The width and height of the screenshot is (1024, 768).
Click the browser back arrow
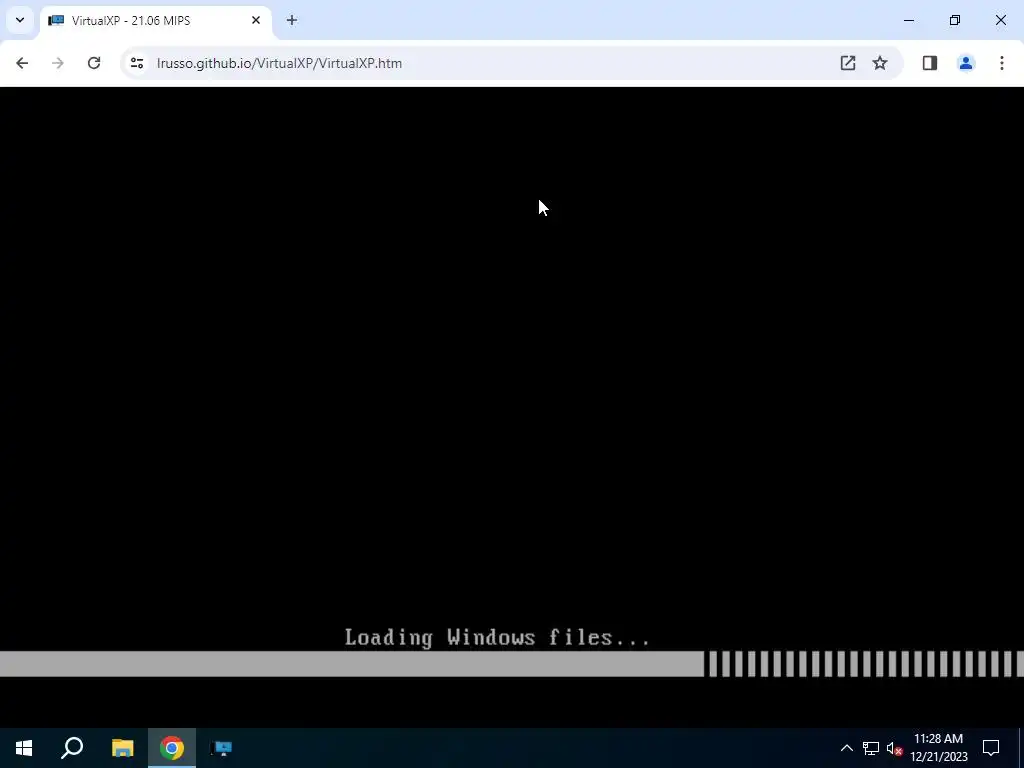point(22,63)
